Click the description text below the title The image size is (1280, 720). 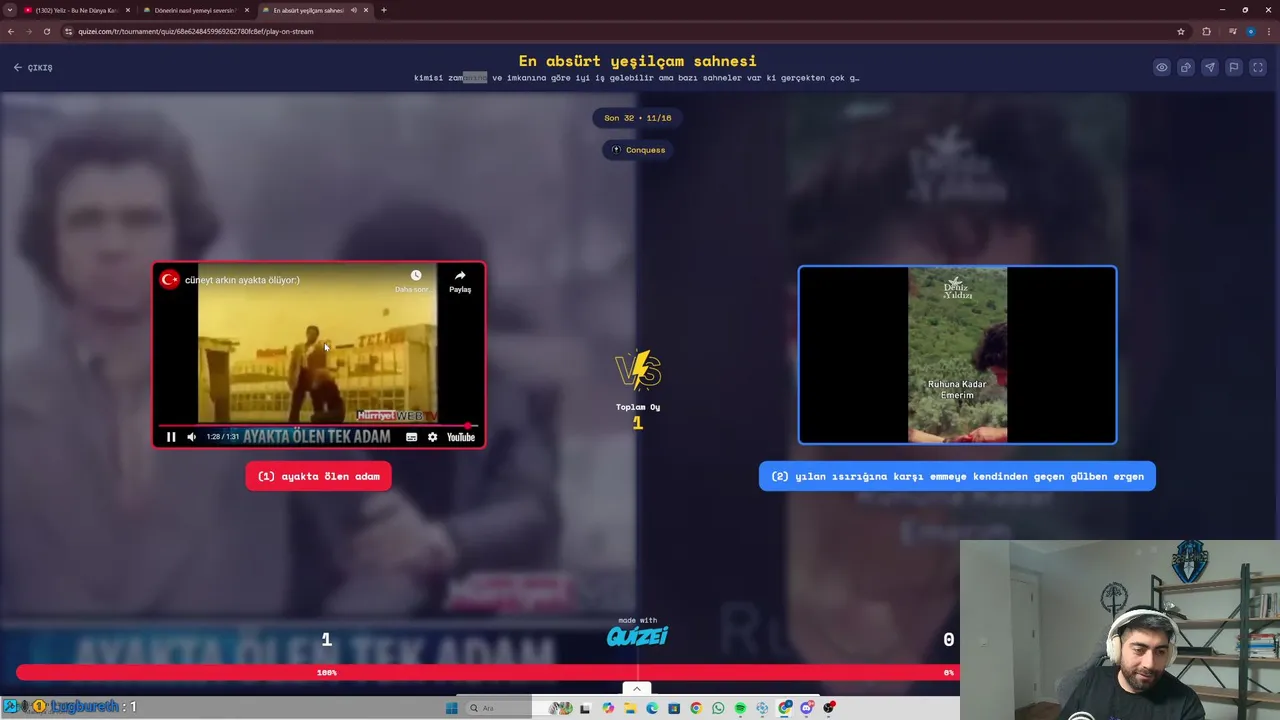point(637,78)
